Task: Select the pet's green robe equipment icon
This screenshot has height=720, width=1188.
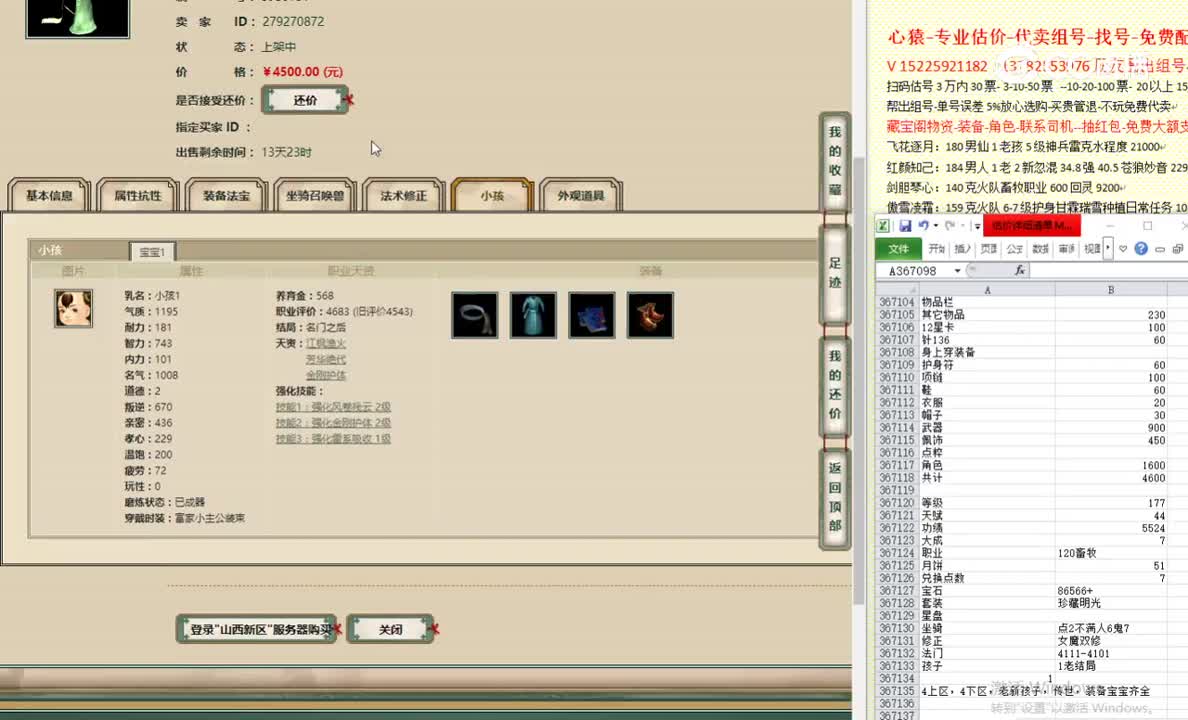Action: [533, 314]
